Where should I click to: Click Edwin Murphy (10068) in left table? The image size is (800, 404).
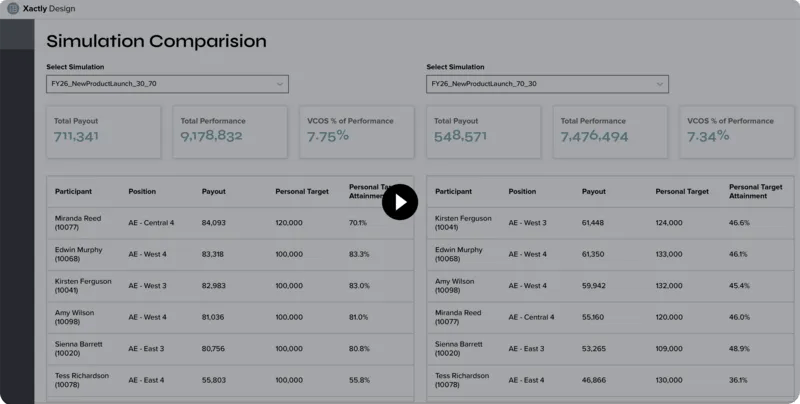(79, 254)
